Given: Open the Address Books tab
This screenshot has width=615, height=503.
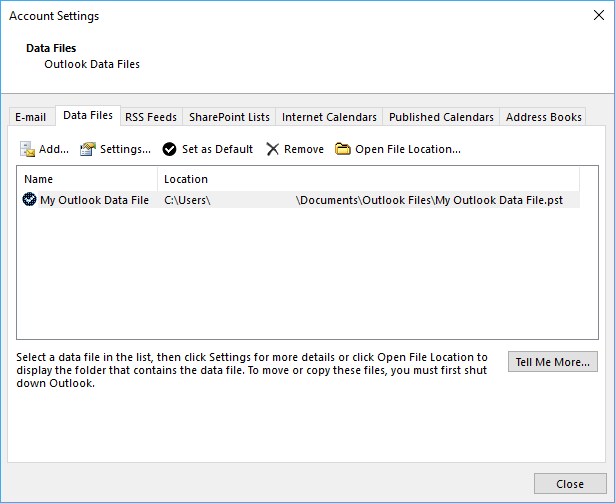Looking at the screenshot, I should [543, 117].
